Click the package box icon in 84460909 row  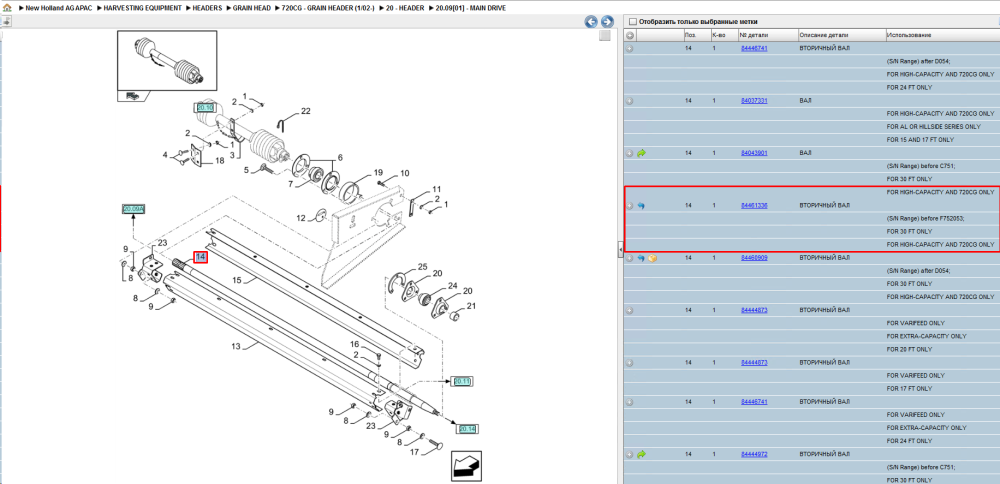(x=652, y=258)
